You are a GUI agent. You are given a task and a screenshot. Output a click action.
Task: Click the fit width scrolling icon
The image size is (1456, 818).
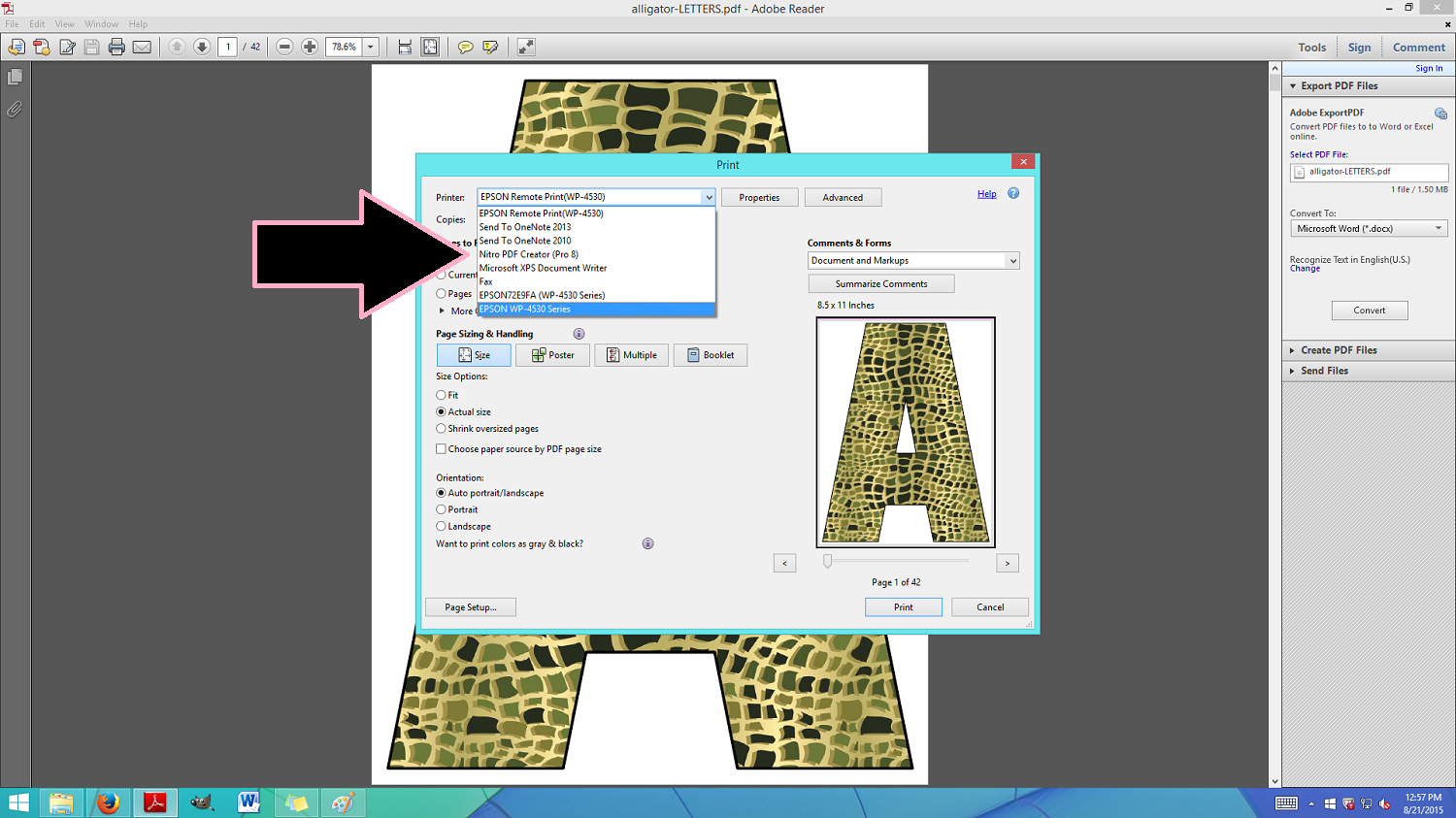405,47
